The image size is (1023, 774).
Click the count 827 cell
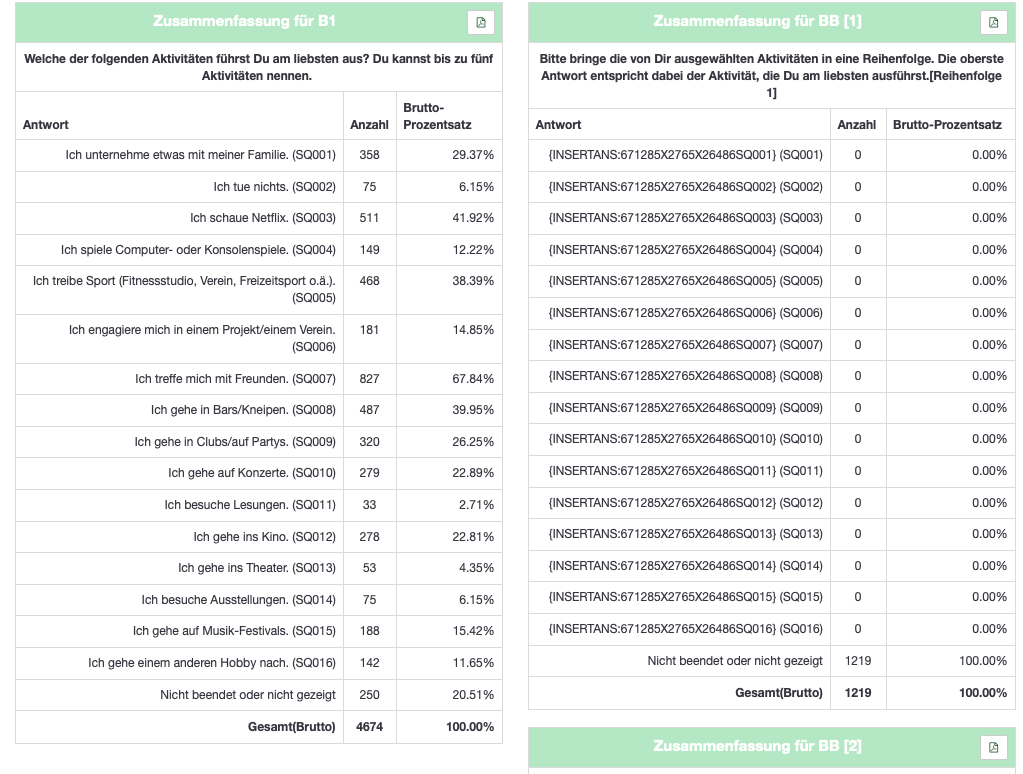point(369,379)
